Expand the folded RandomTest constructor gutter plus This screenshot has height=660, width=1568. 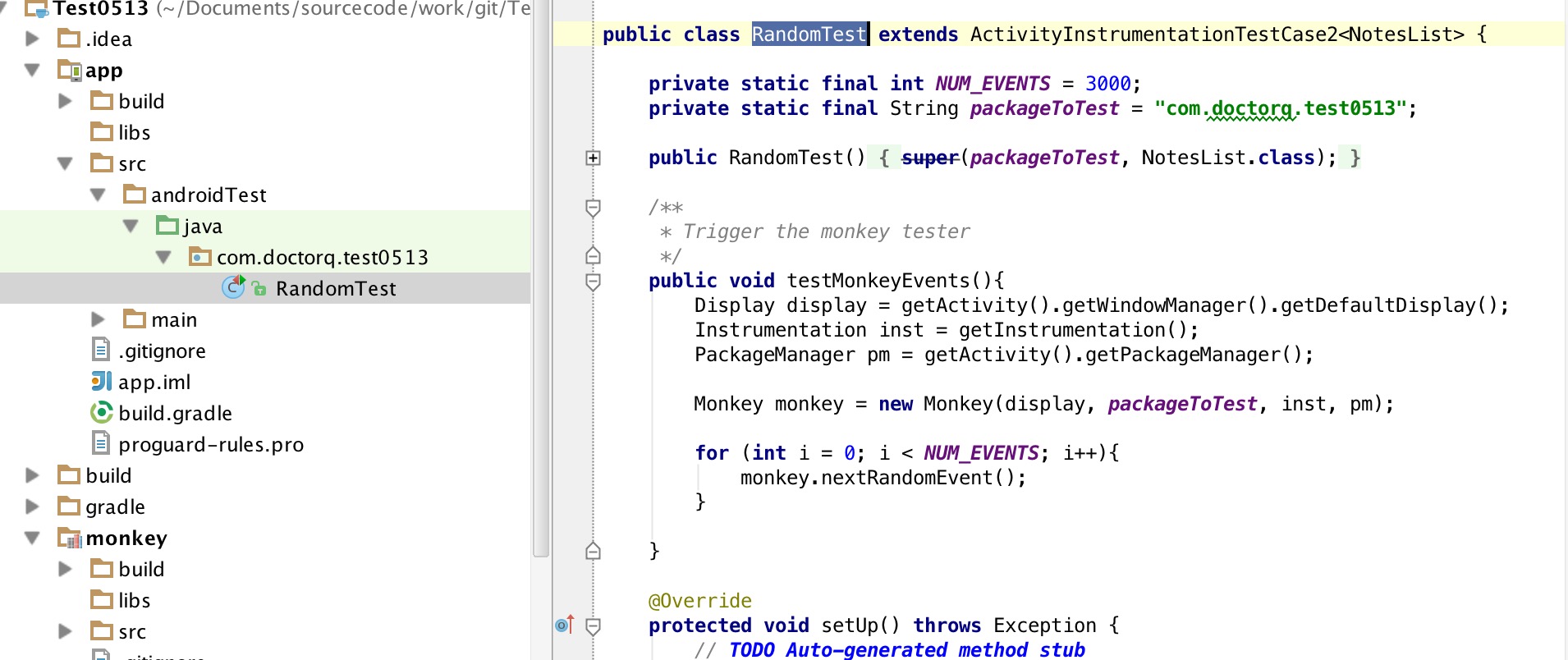coord(593,158)
